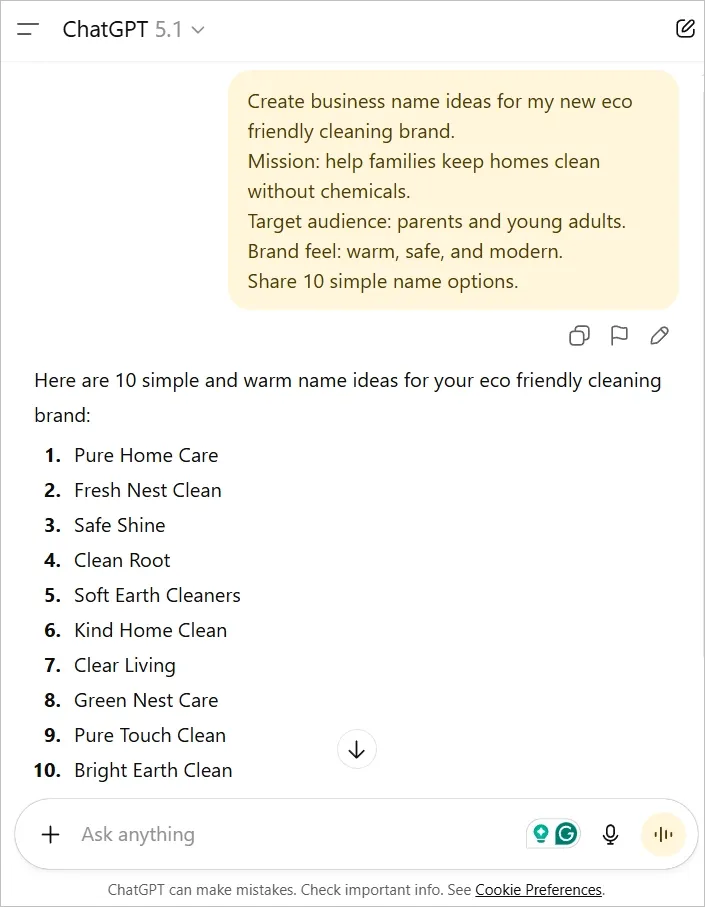The width and height of the screenshot is (705, 907).
Task: Click the yellow user prompt bubble
Action: pos(453,190)
